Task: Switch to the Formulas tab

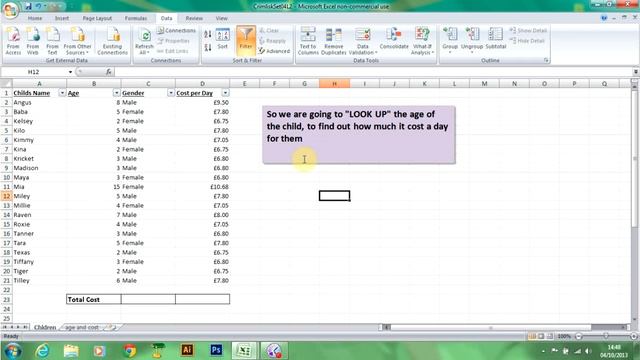Action: 136,18
